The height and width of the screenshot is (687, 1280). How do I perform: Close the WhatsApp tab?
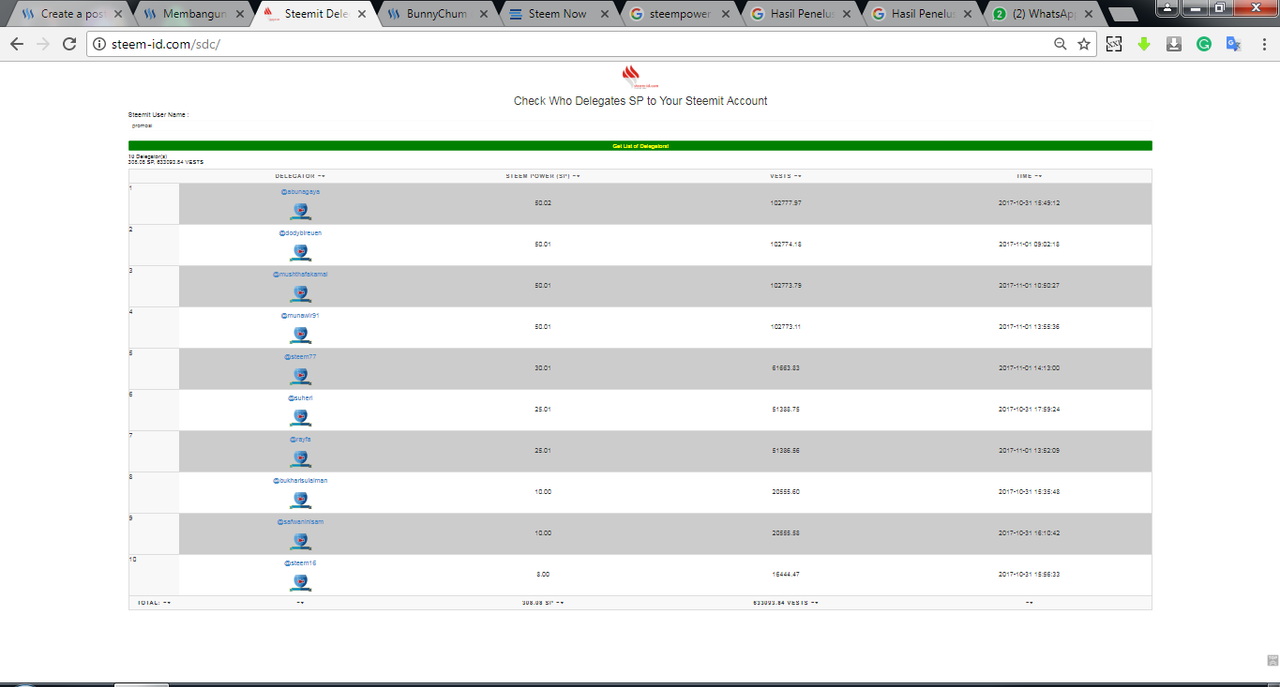click(1088, 14)
